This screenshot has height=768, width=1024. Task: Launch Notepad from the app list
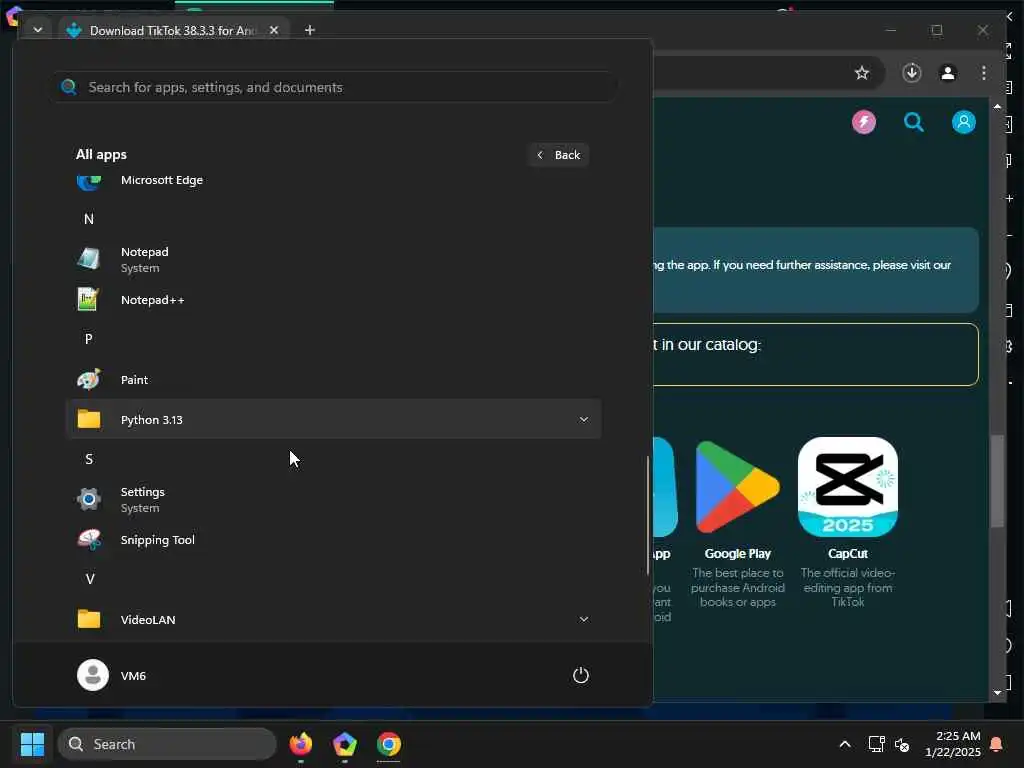(333, 259)
